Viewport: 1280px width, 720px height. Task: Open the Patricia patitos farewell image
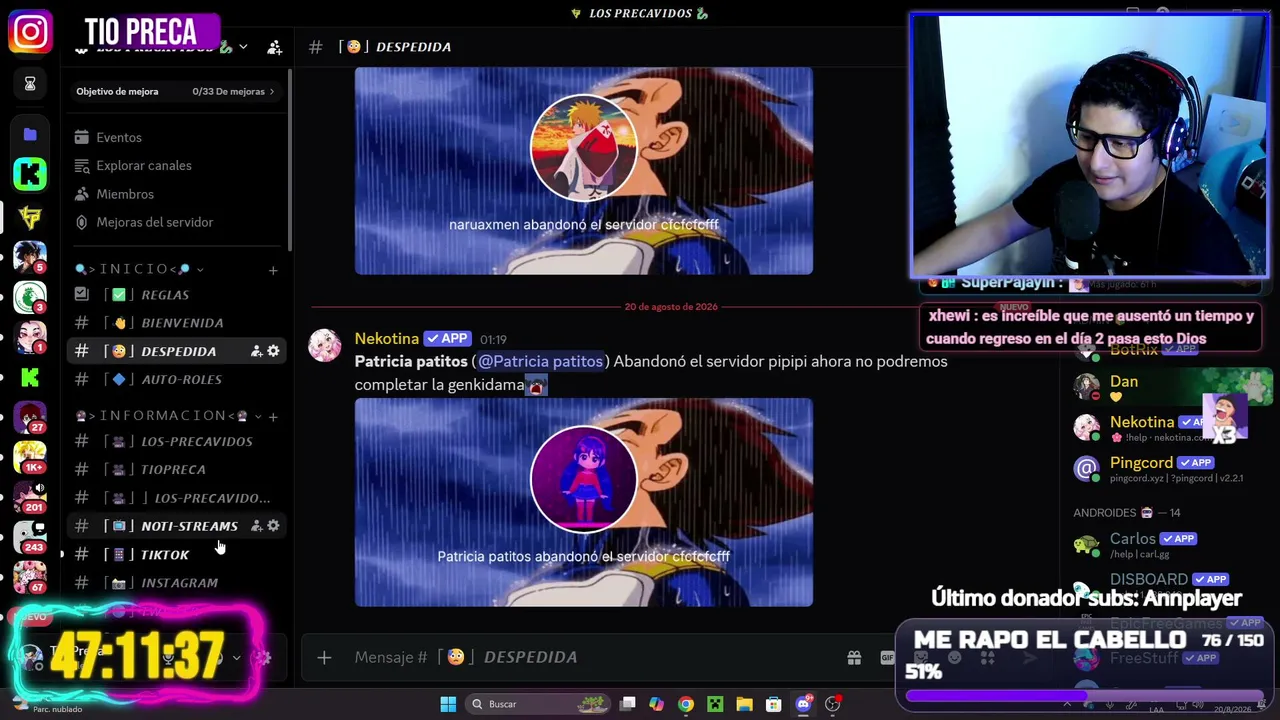(584, 502)
